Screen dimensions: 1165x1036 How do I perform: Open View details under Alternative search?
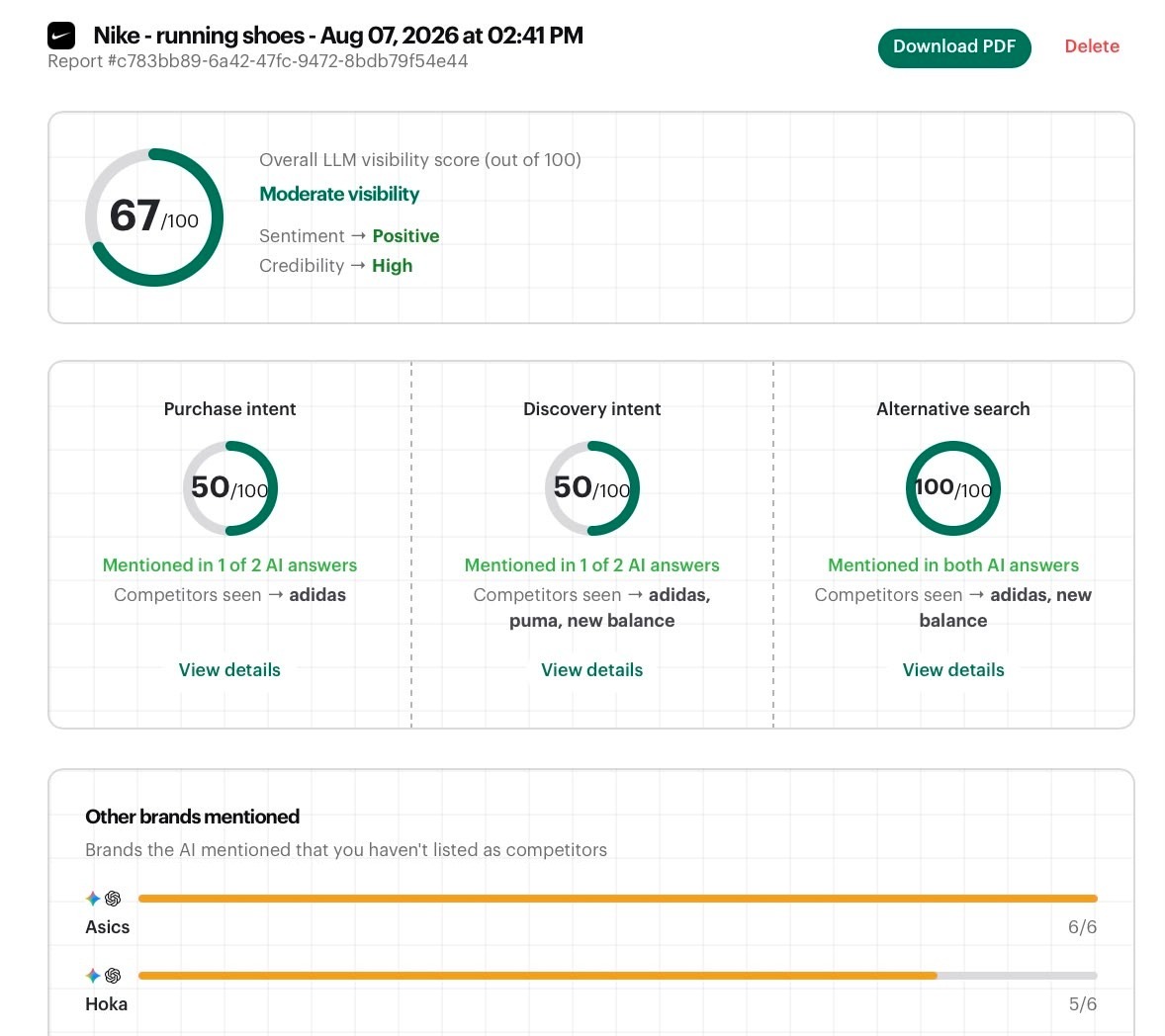(953, 670)
